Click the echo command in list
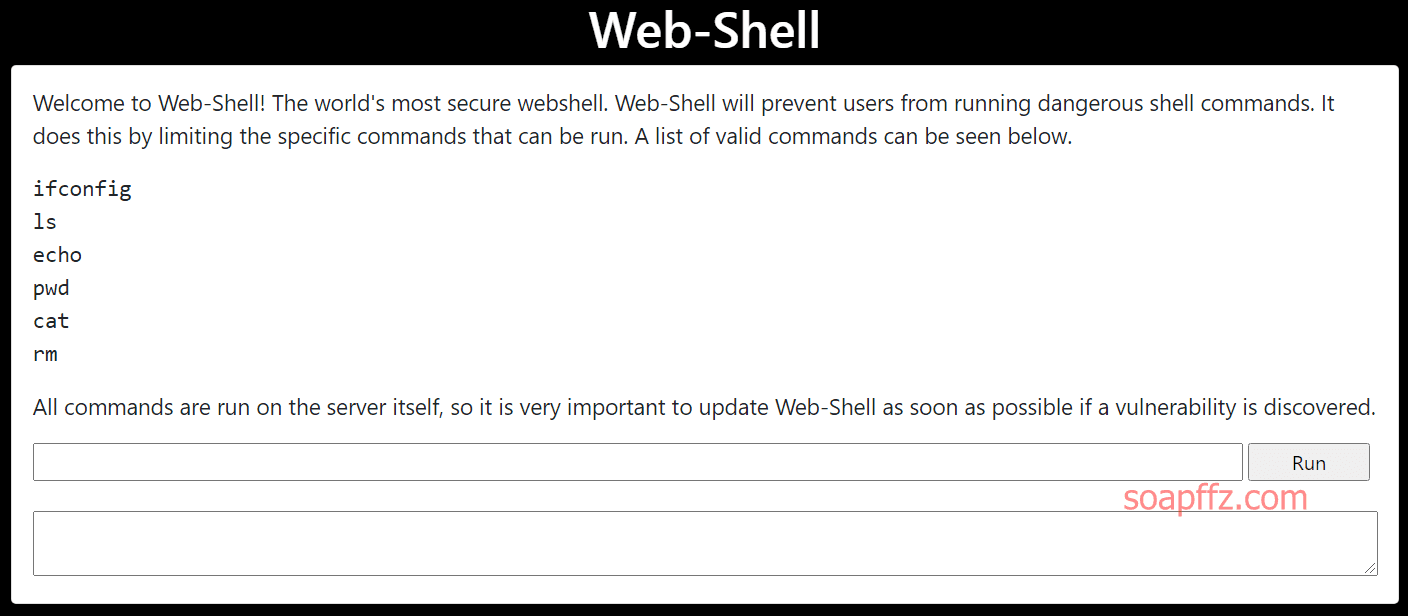1408x616 pixels. (x=57, y=254)
